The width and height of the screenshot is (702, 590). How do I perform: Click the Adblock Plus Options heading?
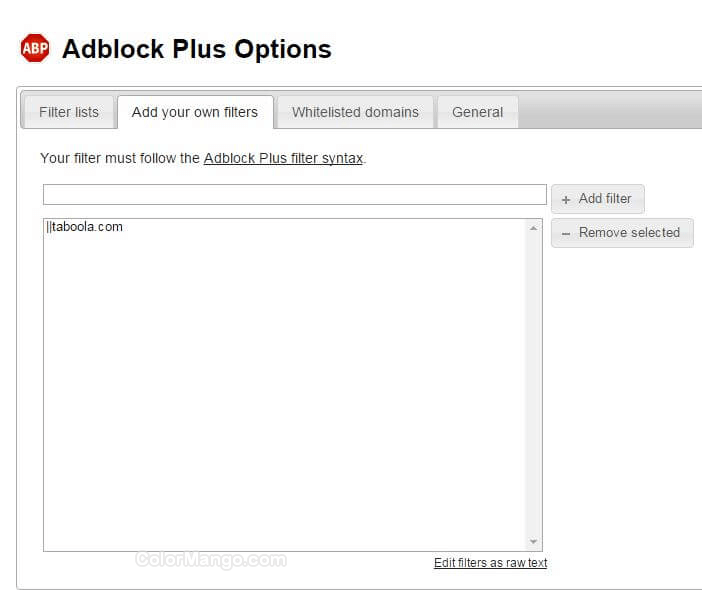[196, 48]
